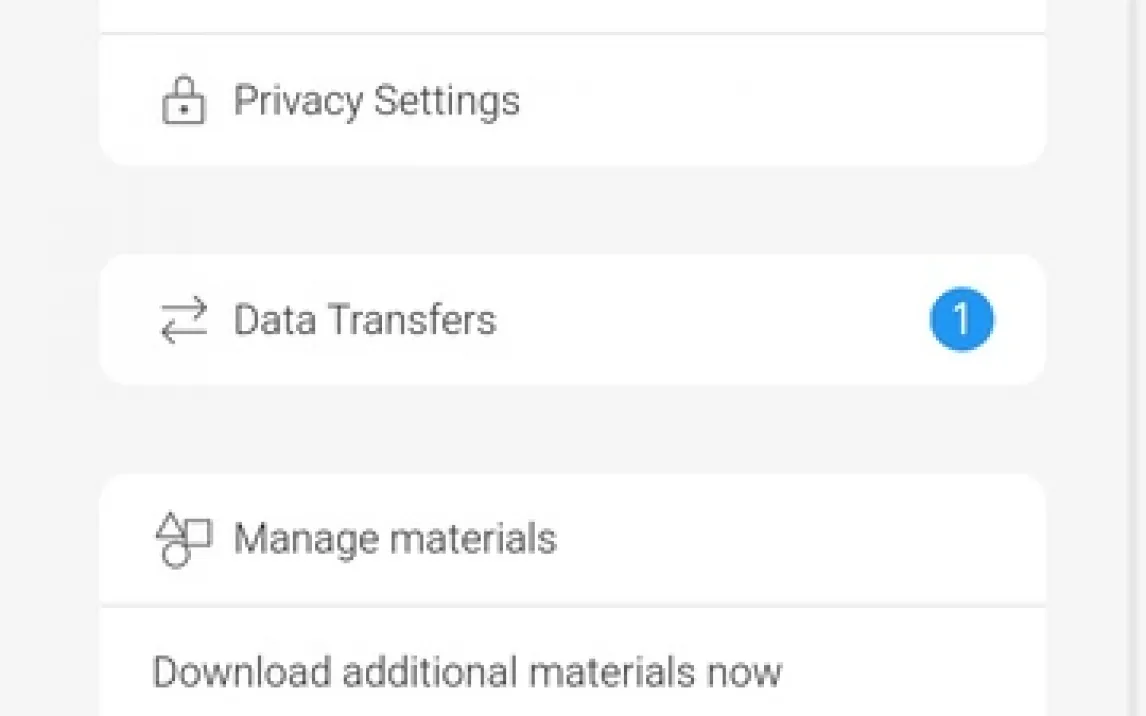This screenshot has height=716, width=1146.
Task: Open Manage materials
Action: (394, 539)
